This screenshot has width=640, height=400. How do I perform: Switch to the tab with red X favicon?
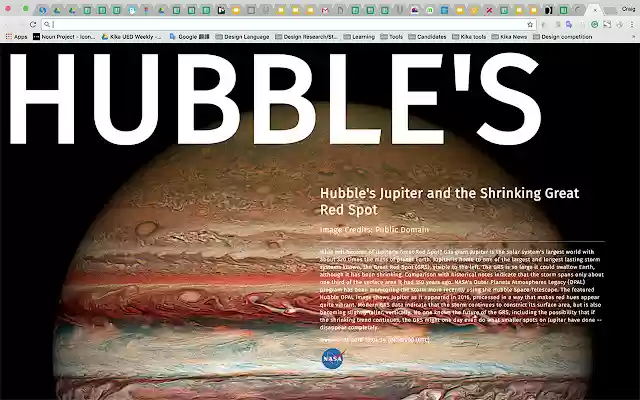[489, 10]
